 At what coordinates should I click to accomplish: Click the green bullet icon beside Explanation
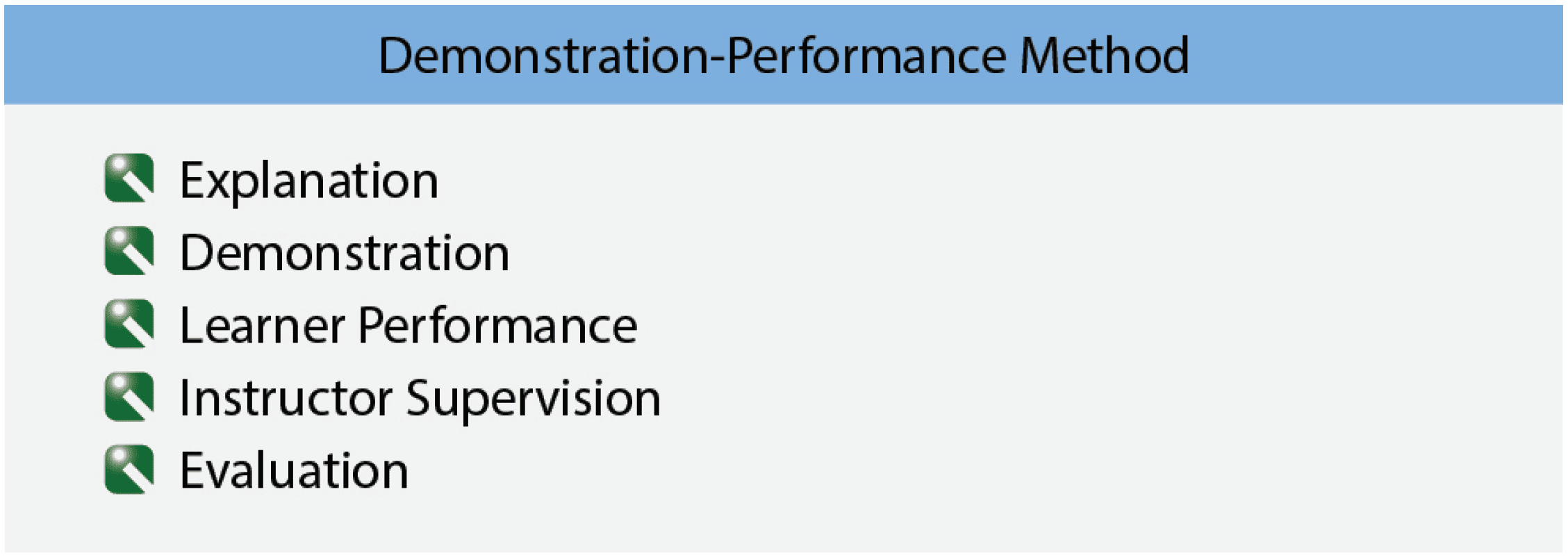(x=129, y=178)
